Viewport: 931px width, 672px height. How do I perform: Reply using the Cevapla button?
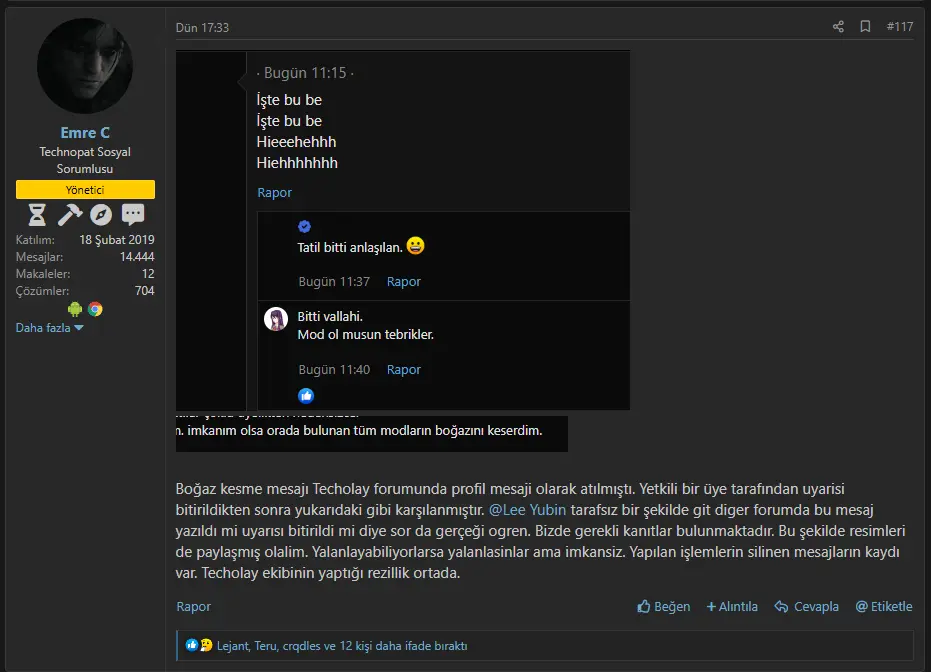[x=806, y=607]
